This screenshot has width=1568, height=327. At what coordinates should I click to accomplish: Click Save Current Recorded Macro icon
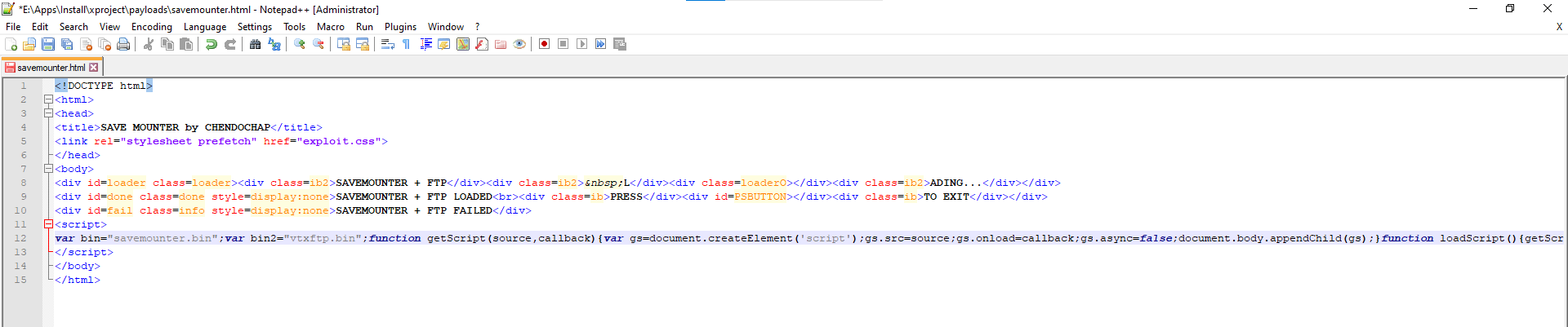(620, 44)
